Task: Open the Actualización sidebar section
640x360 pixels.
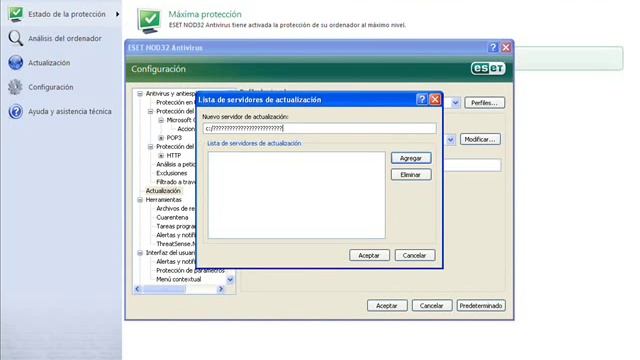Action: coord(49,63)
